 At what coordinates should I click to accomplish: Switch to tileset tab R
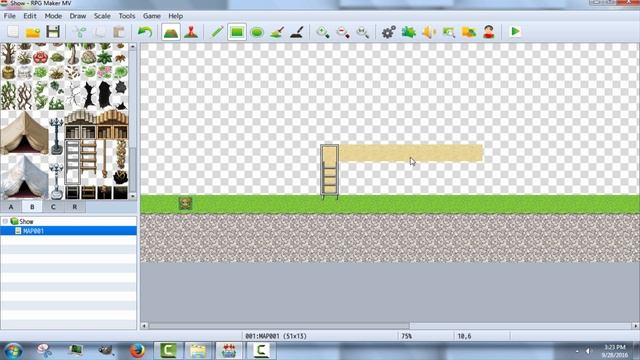(x=75, y=207)
